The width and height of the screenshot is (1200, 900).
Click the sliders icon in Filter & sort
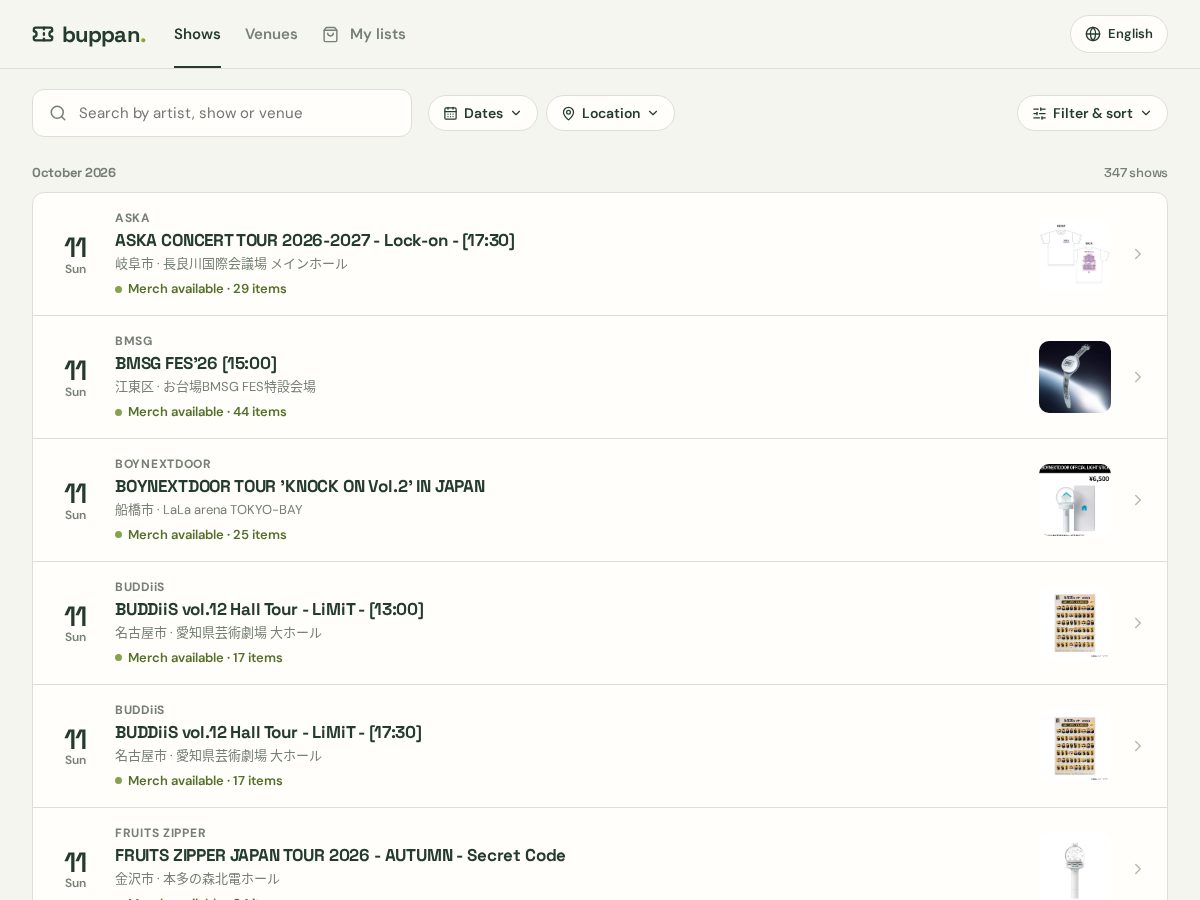(1040, 113)
